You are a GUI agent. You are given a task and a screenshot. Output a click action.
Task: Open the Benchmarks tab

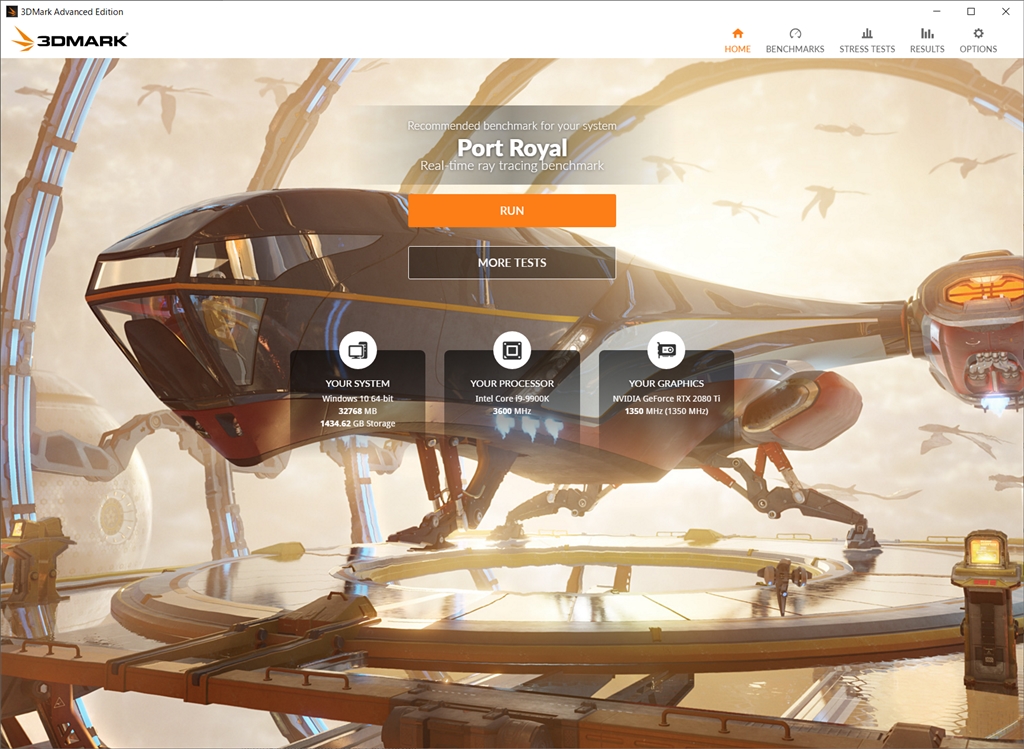click(x=795, y=40)
